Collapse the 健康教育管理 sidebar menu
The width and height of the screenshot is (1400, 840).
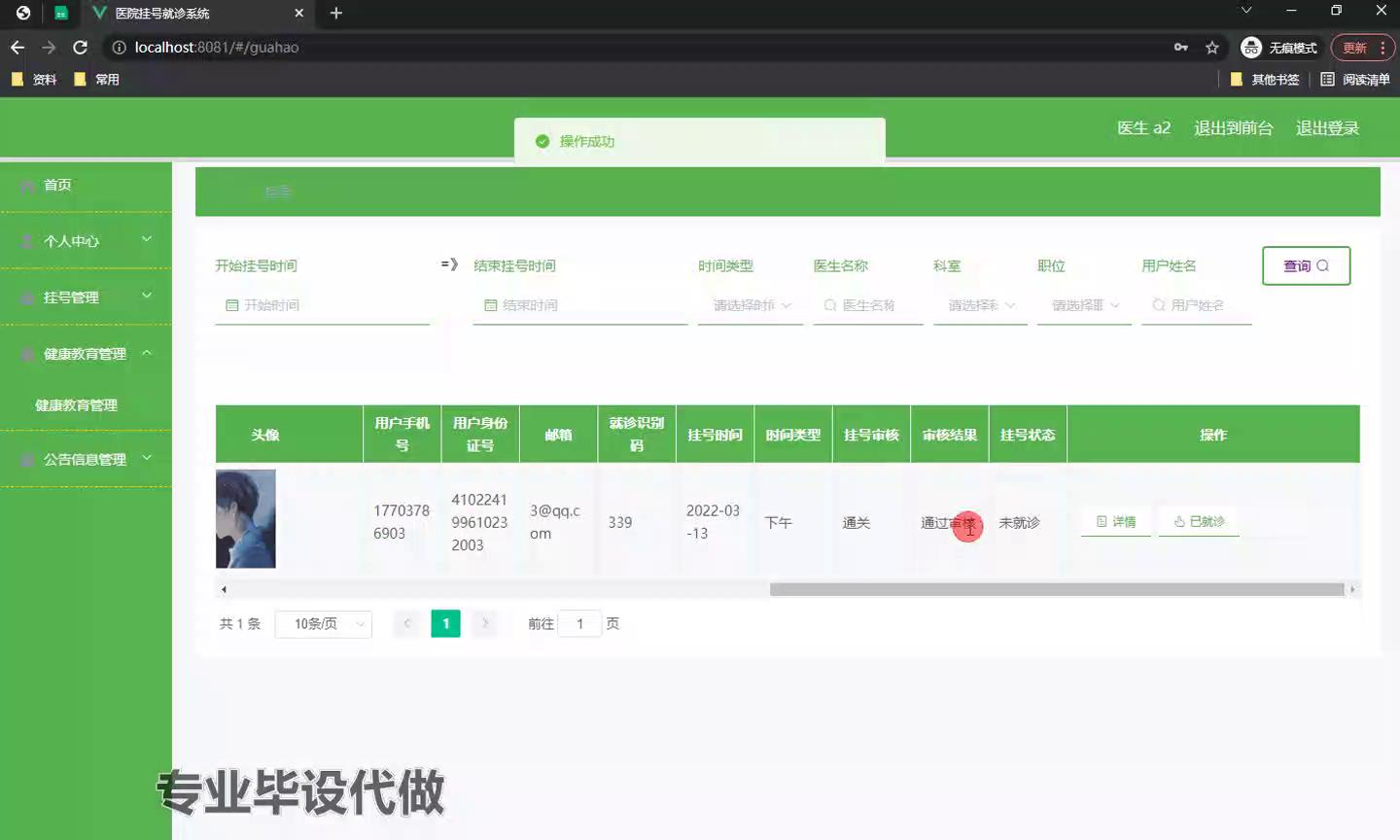pyautogui.click(x=86, y=354)
